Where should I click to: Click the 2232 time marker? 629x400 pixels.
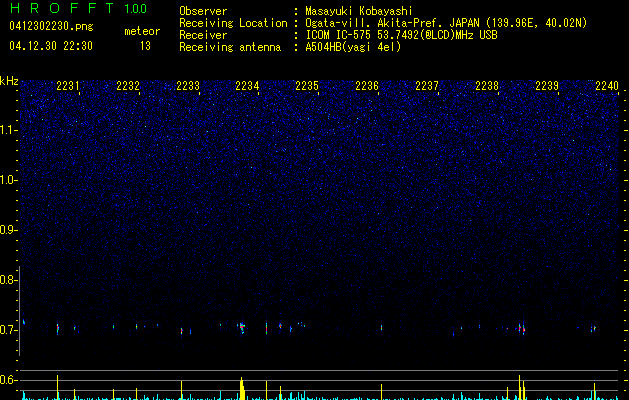[128, 86]
